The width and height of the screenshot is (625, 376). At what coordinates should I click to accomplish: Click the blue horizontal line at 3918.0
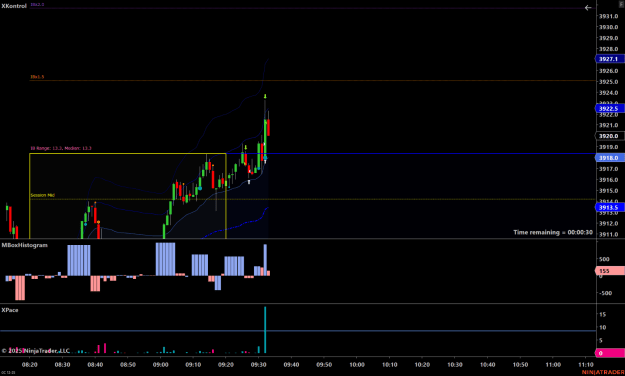(411, 154)
